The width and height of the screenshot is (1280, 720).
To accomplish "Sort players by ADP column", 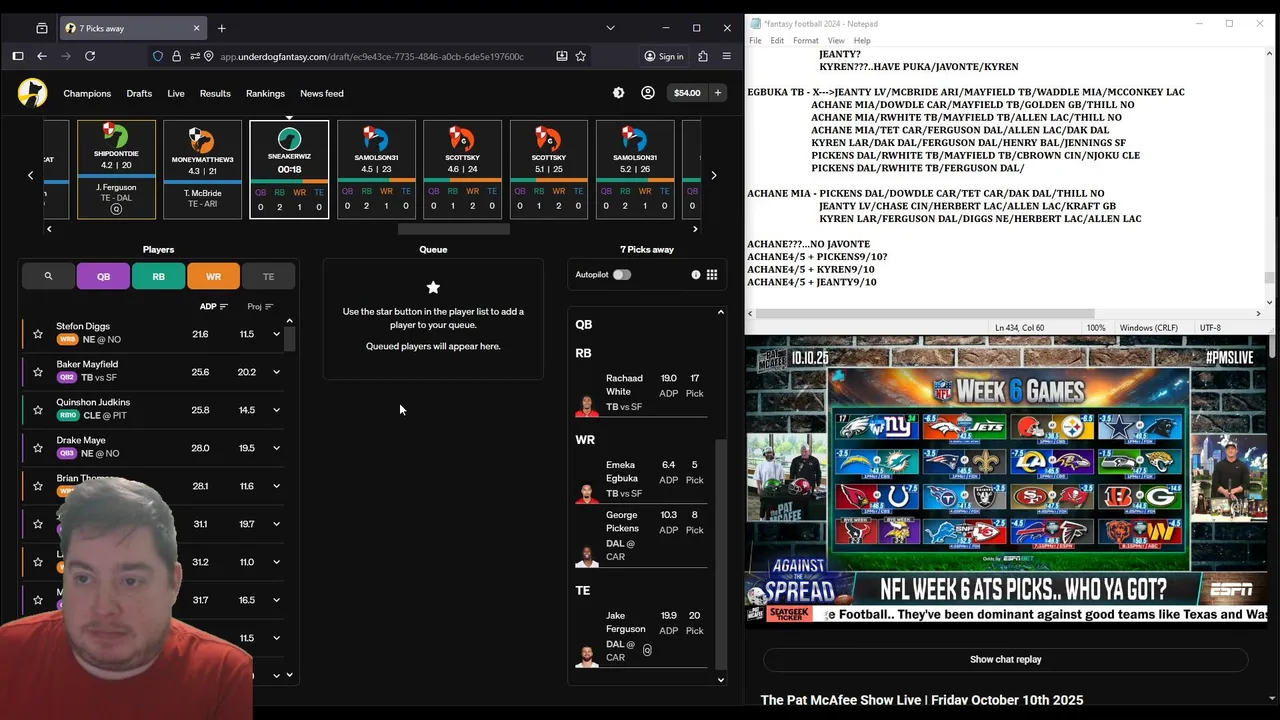I will [214, 307].
